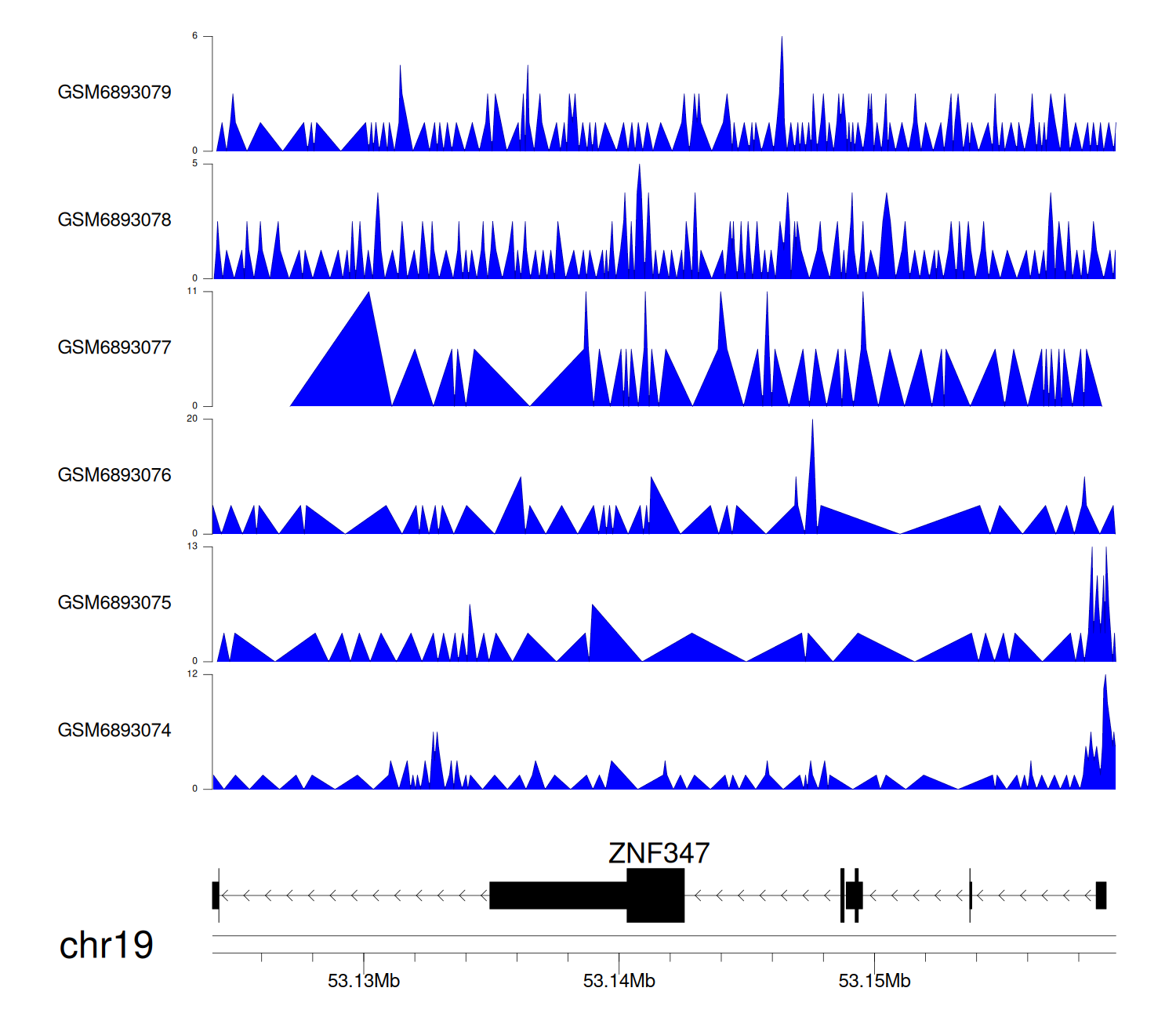
Task: Click the GSM6893075 track label
Action: [114, 603]
